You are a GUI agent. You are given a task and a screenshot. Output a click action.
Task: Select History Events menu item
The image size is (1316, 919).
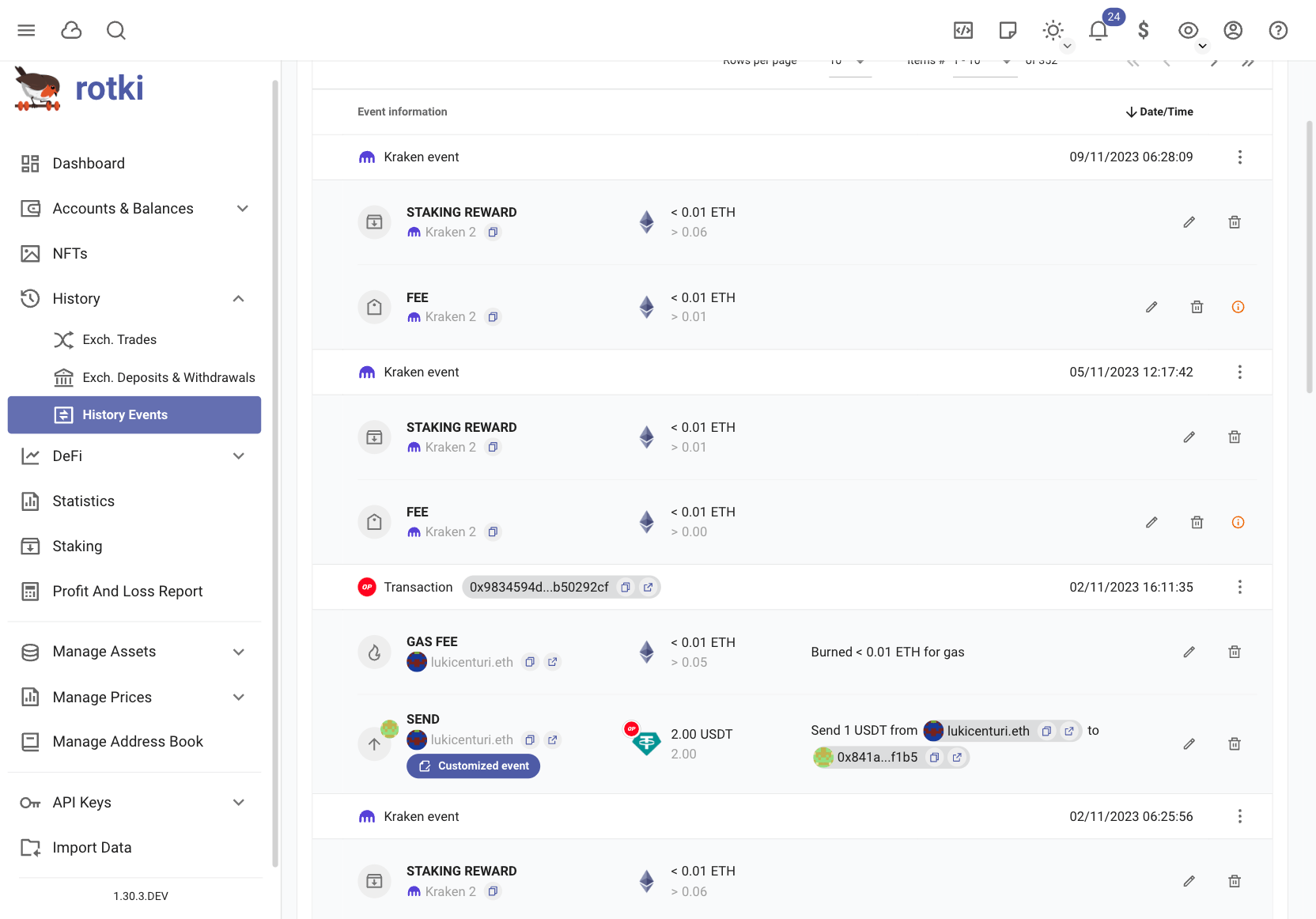[134, 415]
